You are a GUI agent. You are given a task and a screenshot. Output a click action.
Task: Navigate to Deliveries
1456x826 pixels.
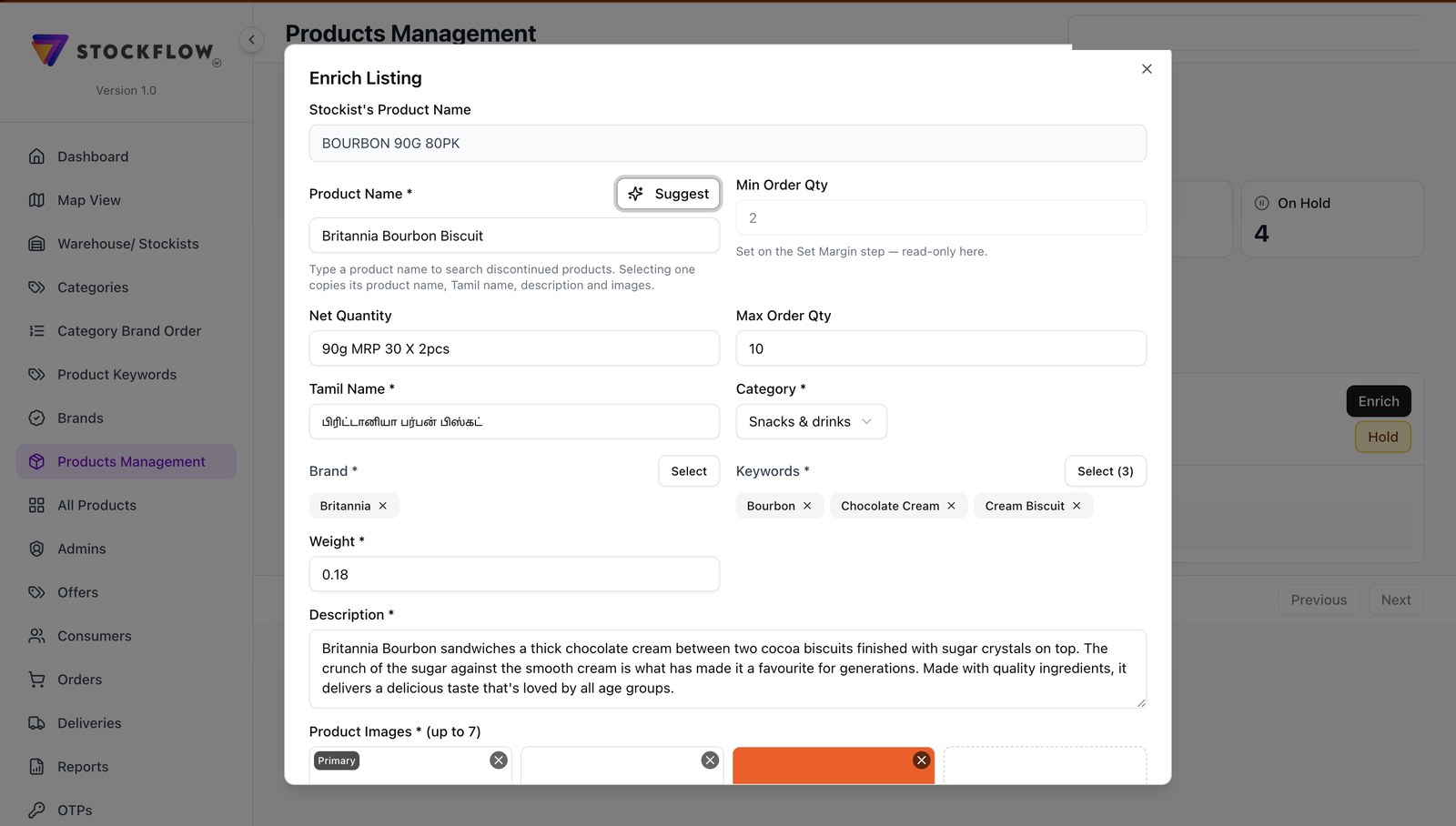[x=126, y=724]
